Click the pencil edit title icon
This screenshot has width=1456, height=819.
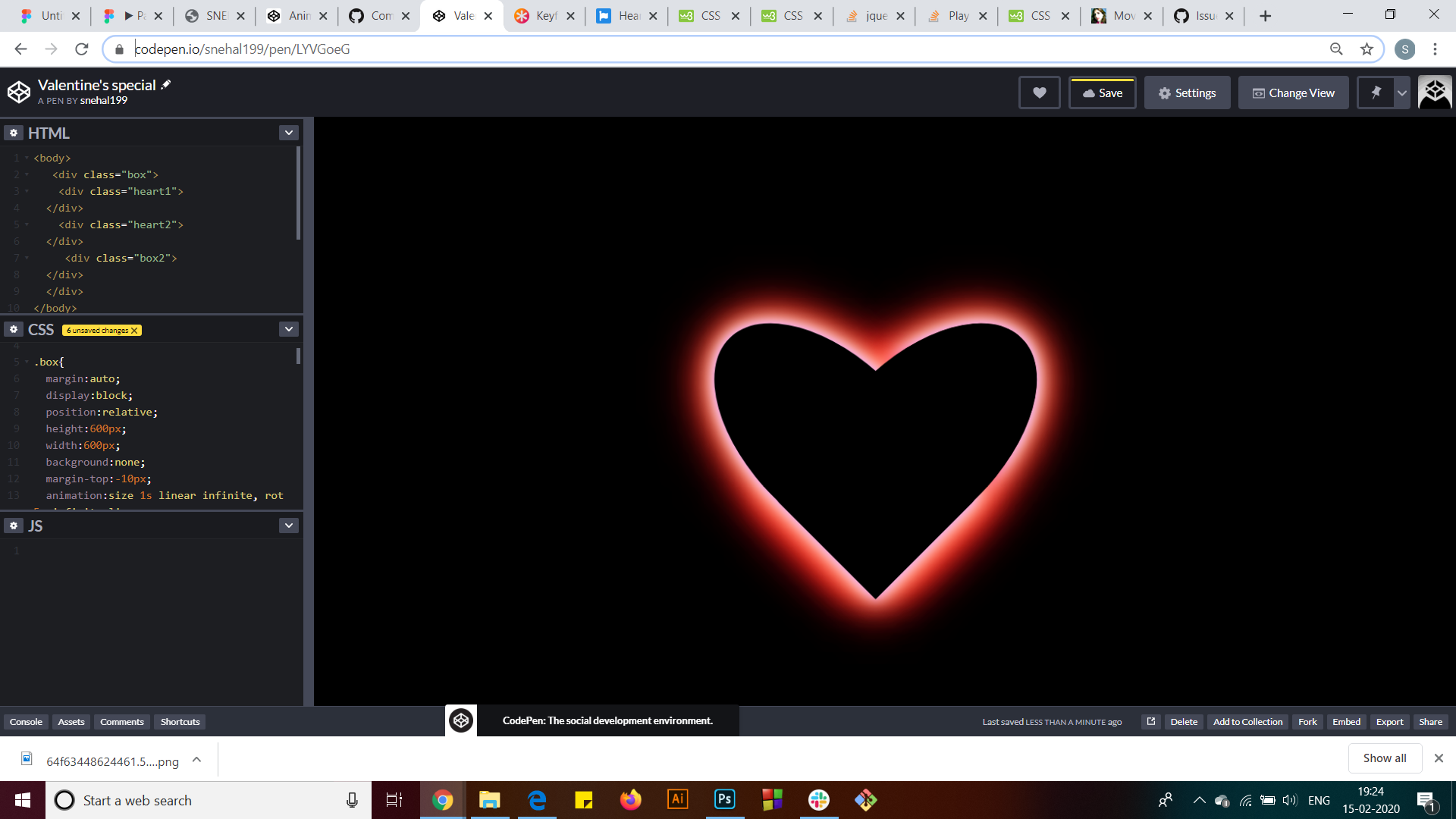[166, 85]
